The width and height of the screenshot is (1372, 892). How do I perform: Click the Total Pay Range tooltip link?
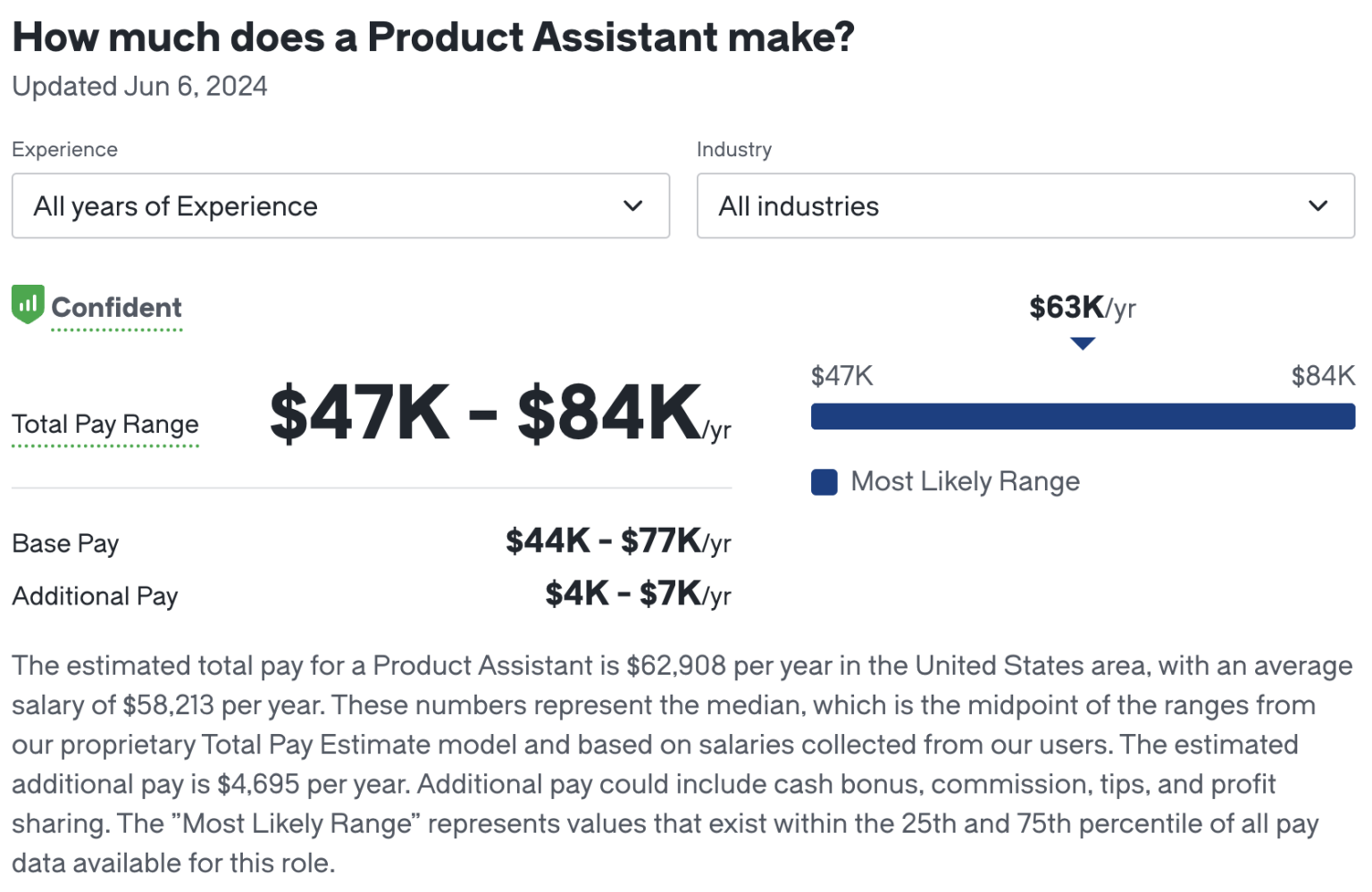pos(105,425)
